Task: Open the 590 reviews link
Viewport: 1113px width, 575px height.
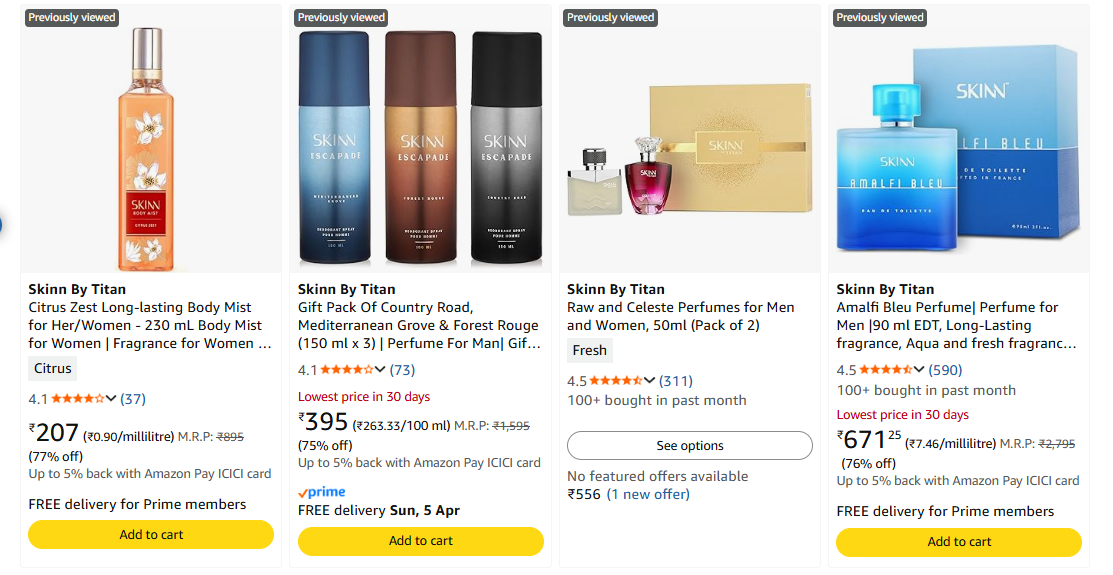Action: tap(945, 370)
